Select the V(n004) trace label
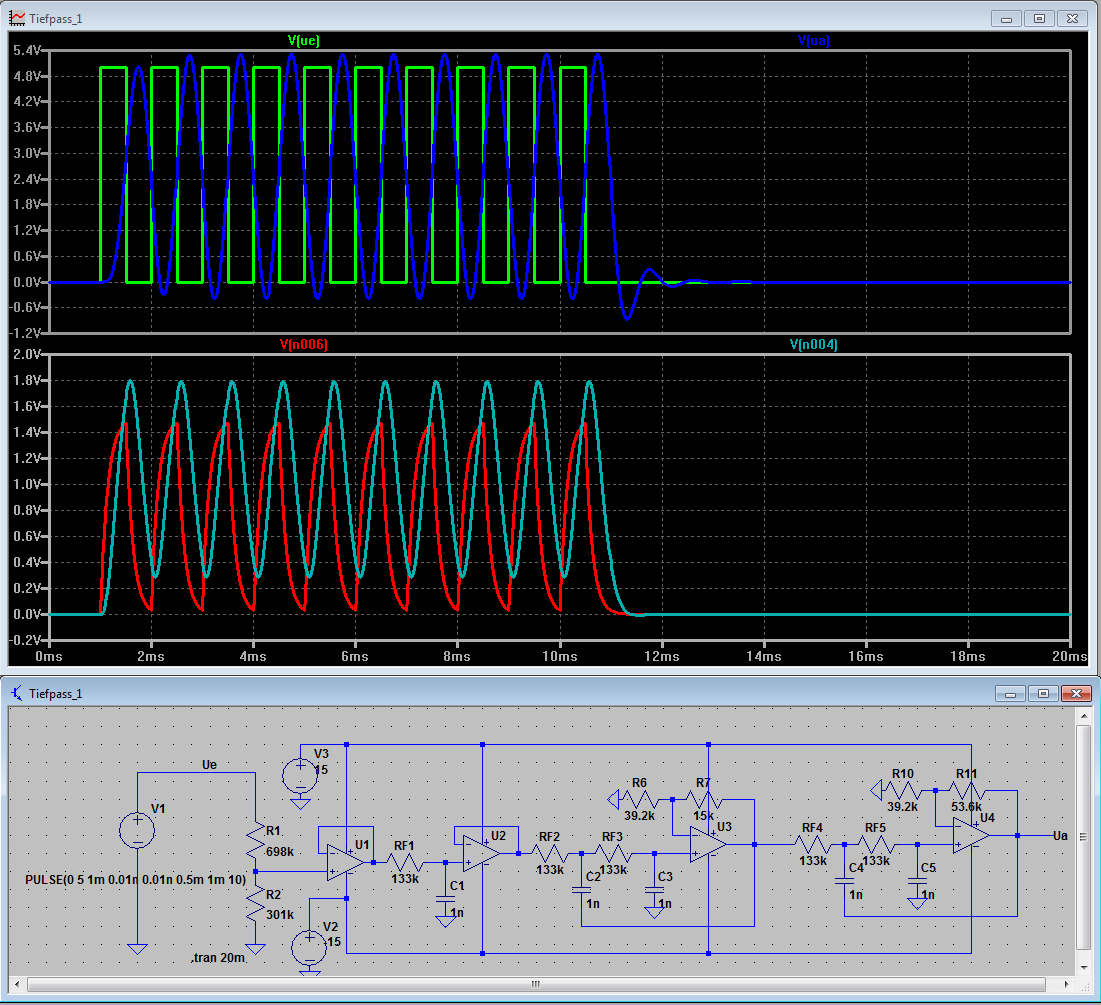This screenshot has width=1101, height=1005. pyautogui.click(x=814, y=344)
